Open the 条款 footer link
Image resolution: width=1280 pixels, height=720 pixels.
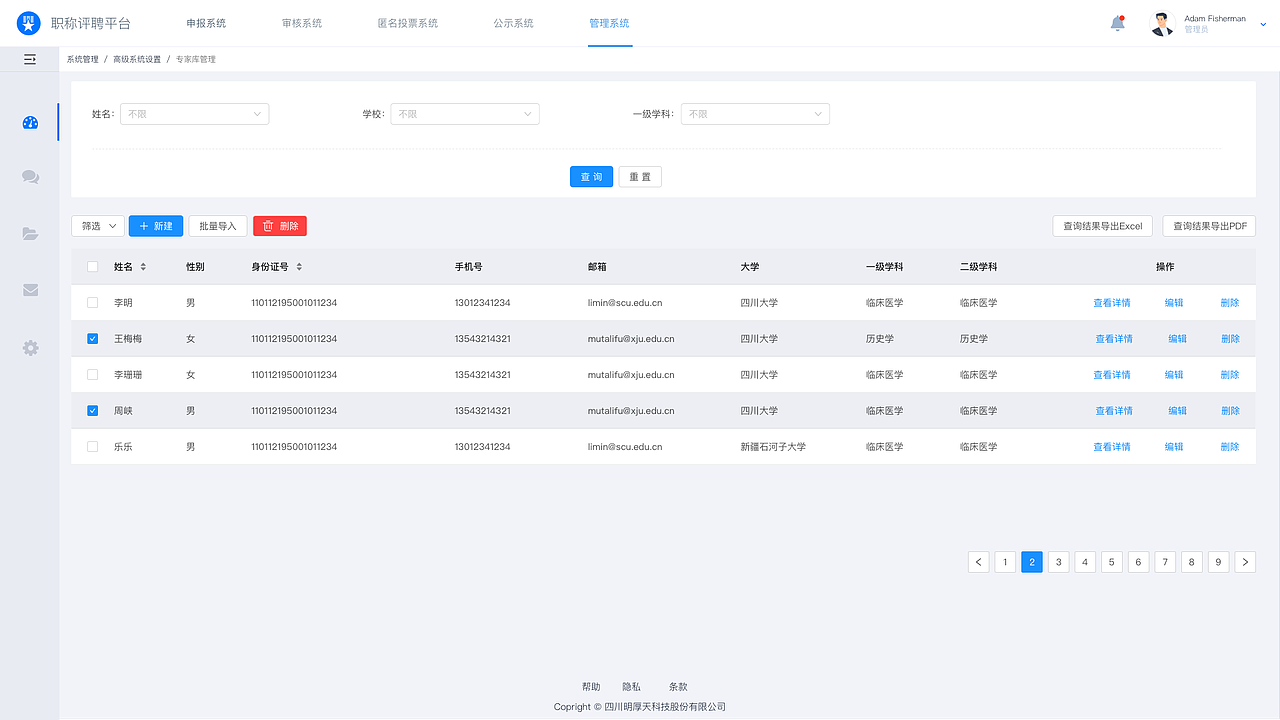(x=678, y=687)
